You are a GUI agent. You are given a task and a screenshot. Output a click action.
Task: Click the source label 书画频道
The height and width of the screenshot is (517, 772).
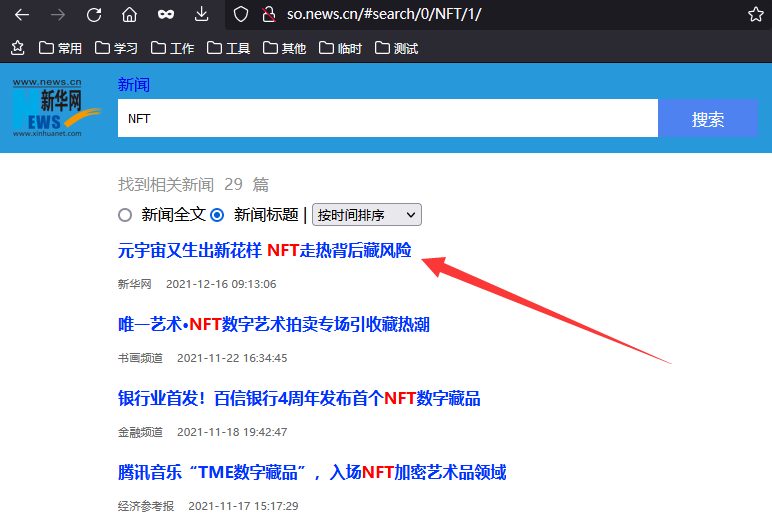tap(140, 358)
